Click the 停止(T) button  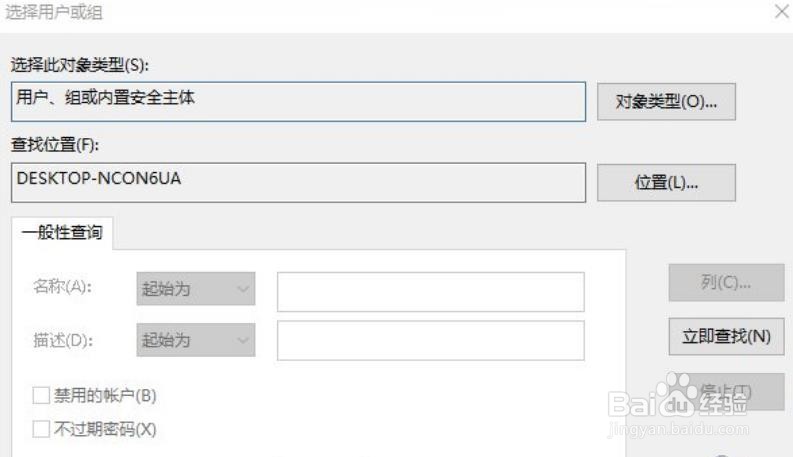pos(726,392)
